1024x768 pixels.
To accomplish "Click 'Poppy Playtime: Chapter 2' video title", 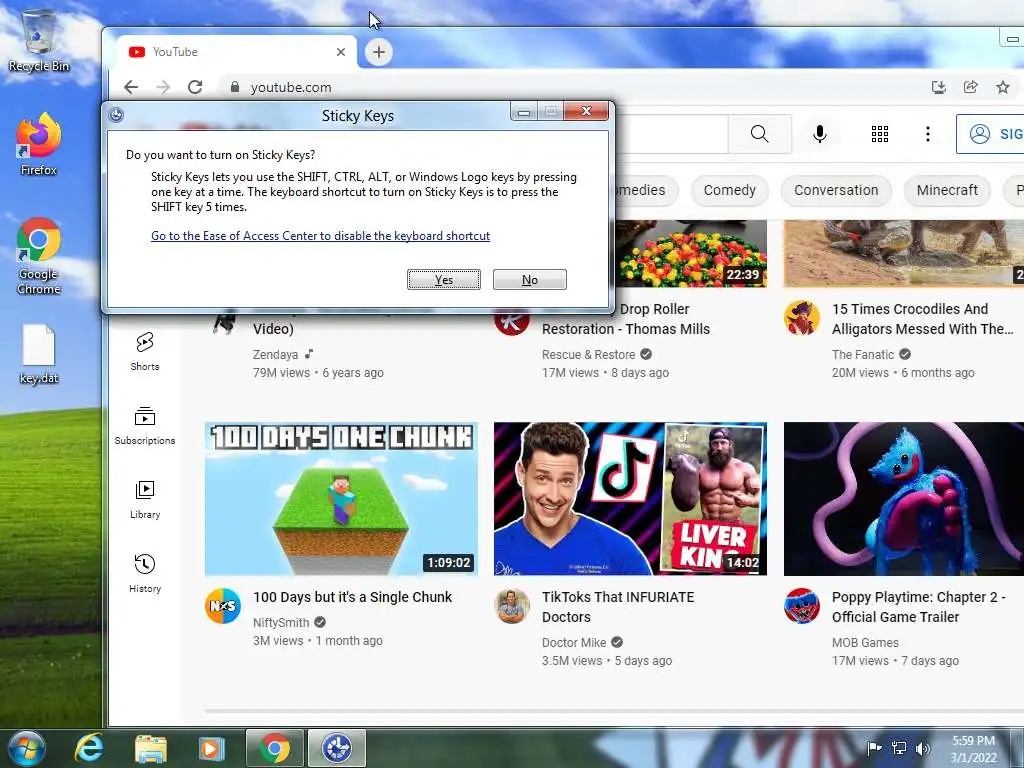I will click(x=918, y=607).
